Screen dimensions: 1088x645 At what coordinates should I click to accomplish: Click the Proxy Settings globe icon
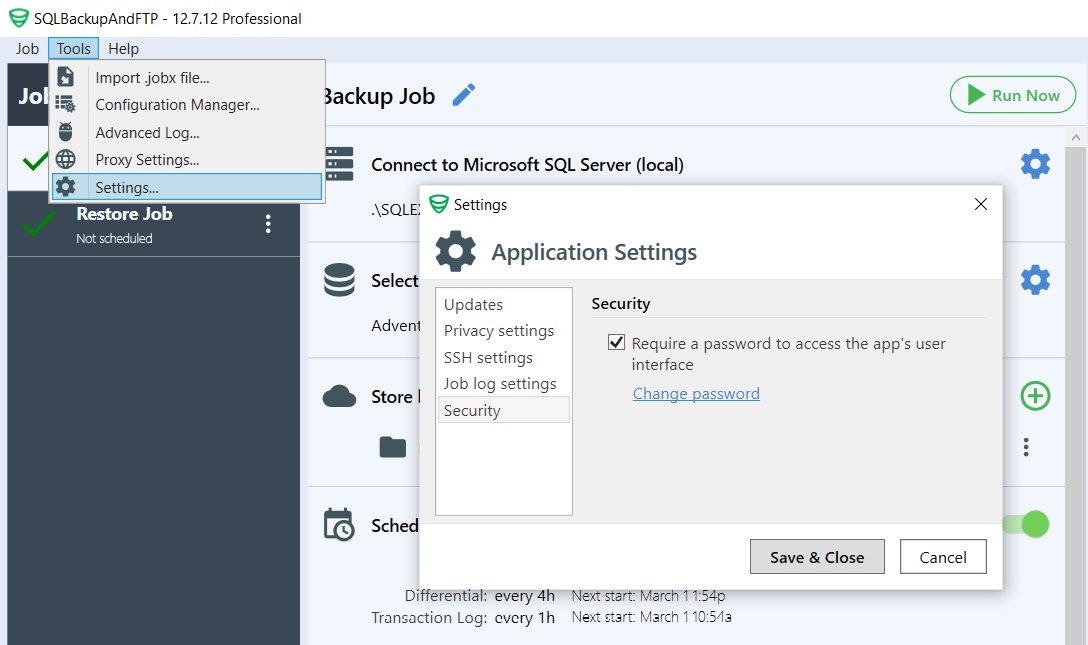[65, 160]
